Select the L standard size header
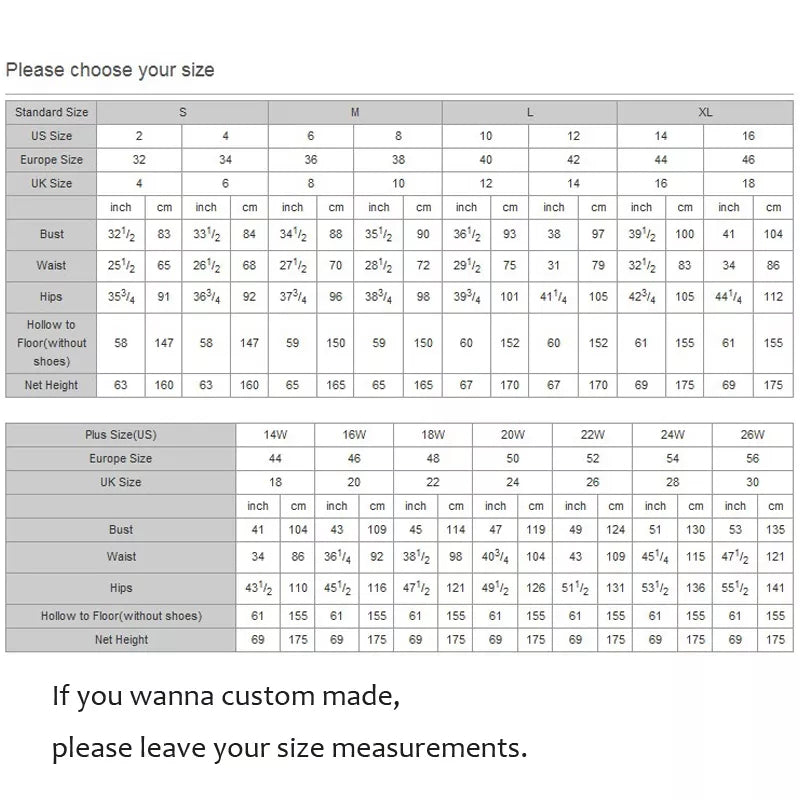The height and width of the screenshot is (800, 800). coord(530,112)
